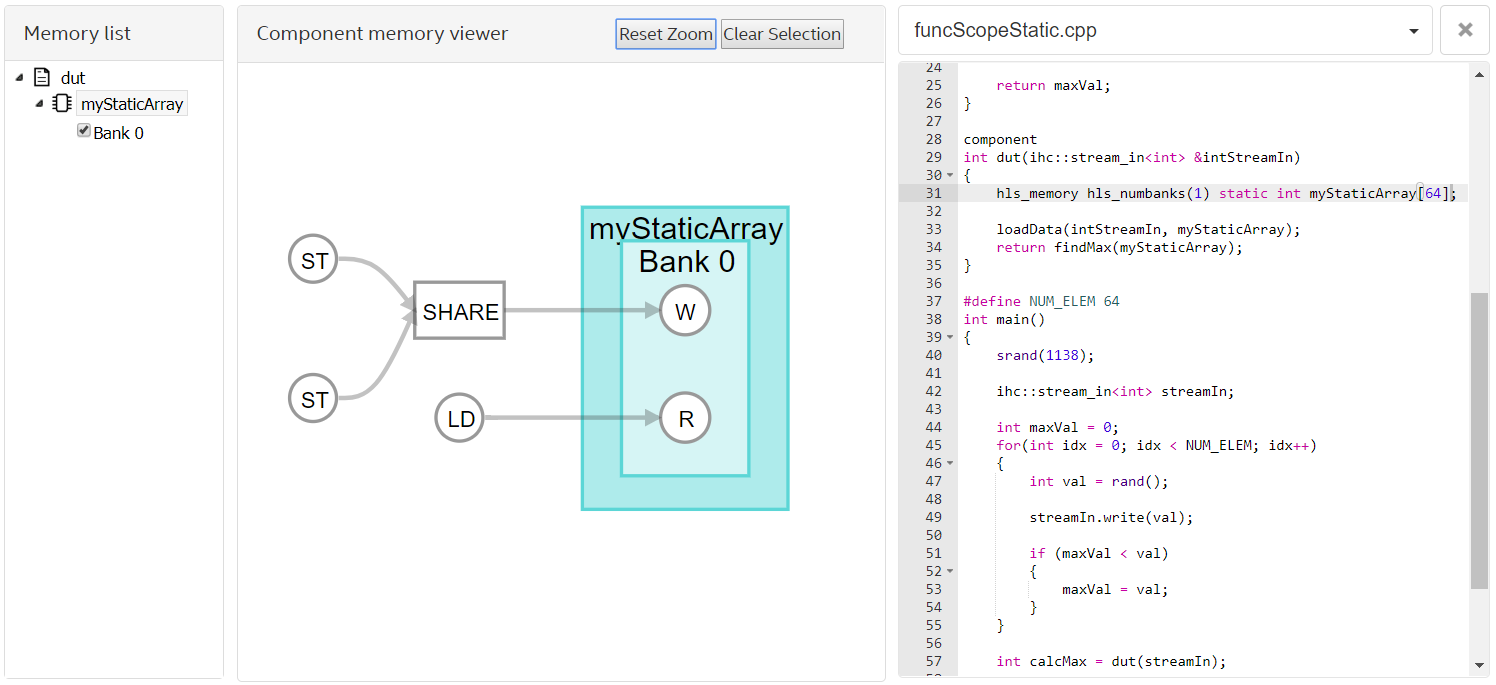This screenshot has height=685, width=1496.
Task: Click the lower ST store node
Action: [x=314, y=399]
